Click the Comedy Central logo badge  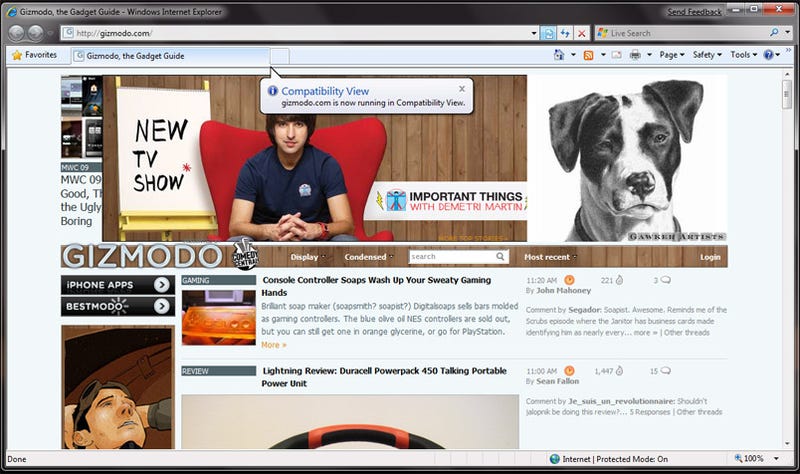tap(245, 254)
